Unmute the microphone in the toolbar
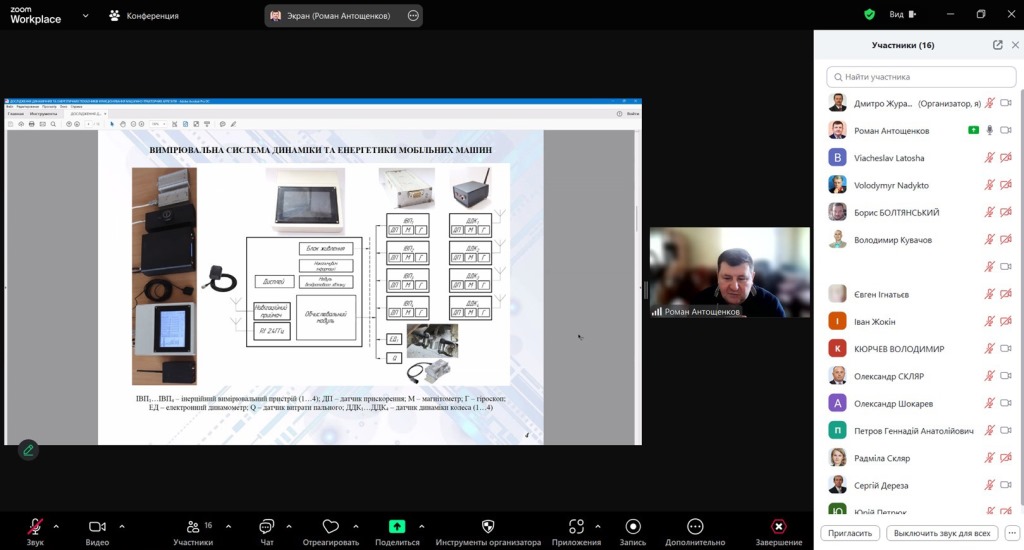This screenshot has width=1024, height=550. (x=36, y=527)
